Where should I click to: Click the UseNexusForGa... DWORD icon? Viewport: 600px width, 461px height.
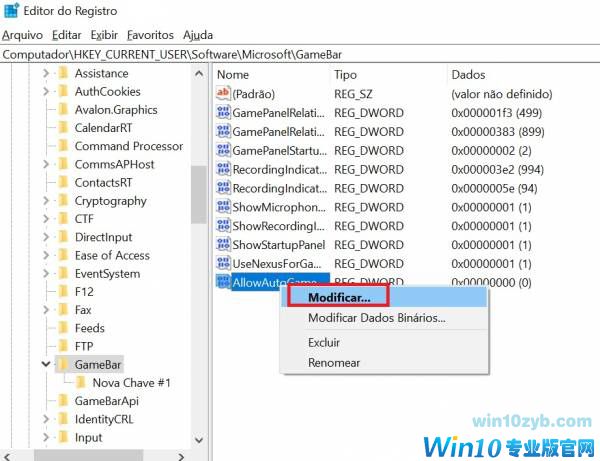pyautogui.click(x=223, y=263)
